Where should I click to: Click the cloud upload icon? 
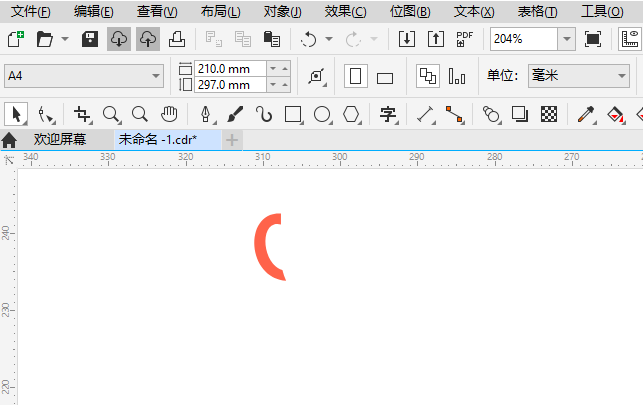[148, 39]
